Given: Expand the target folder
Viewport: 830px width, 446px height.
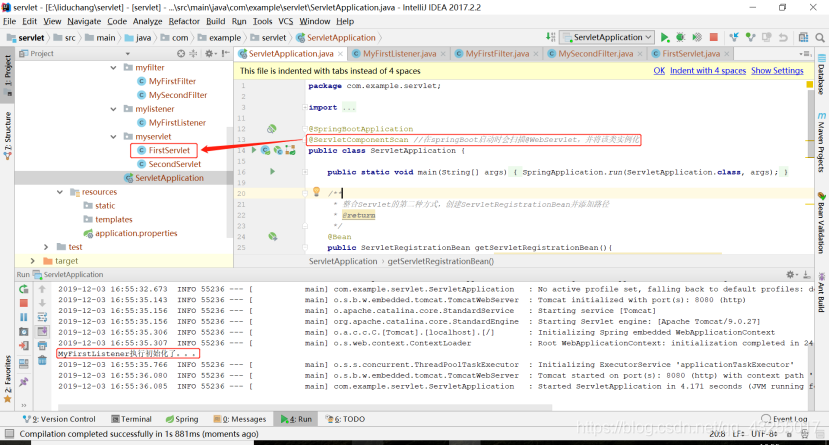Looking at the screenshot, I should [32, 261].
